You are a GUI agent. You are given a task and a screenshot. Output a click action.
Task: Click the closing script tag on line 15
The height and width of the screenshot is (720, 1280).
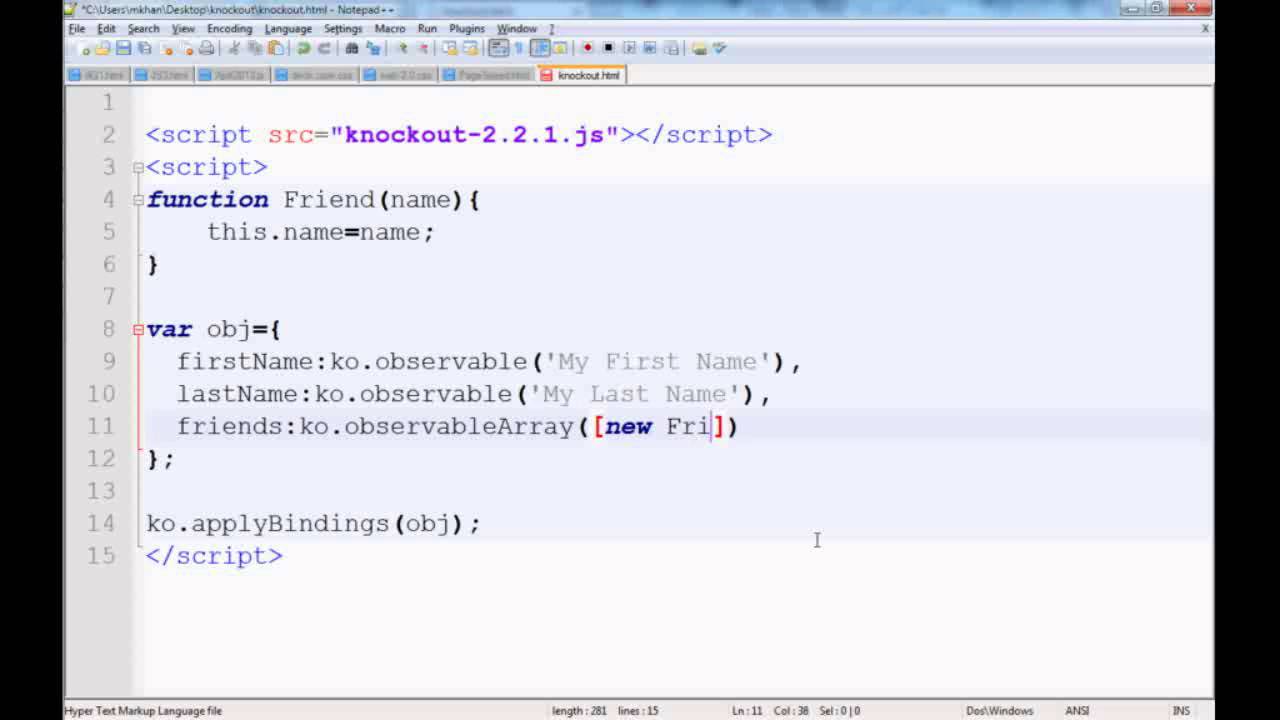214,556
